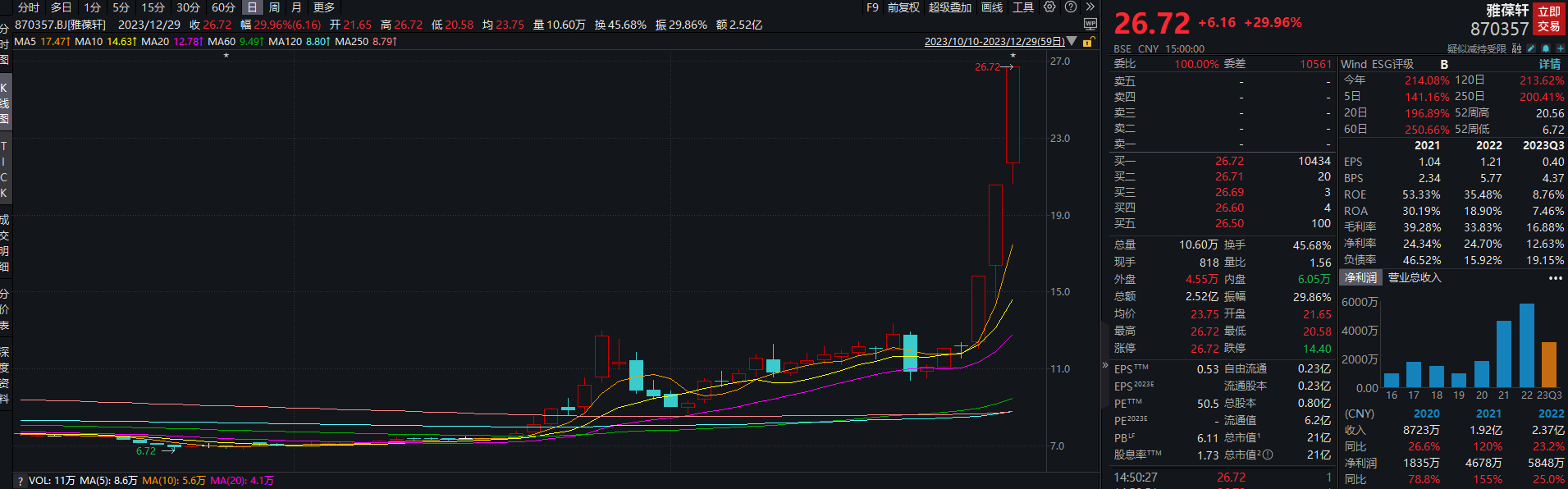The width and height of the screenshot is (1568, 489).
Task: Add stock to watchlist with plus icon
Action: [x=1560, y=49]
